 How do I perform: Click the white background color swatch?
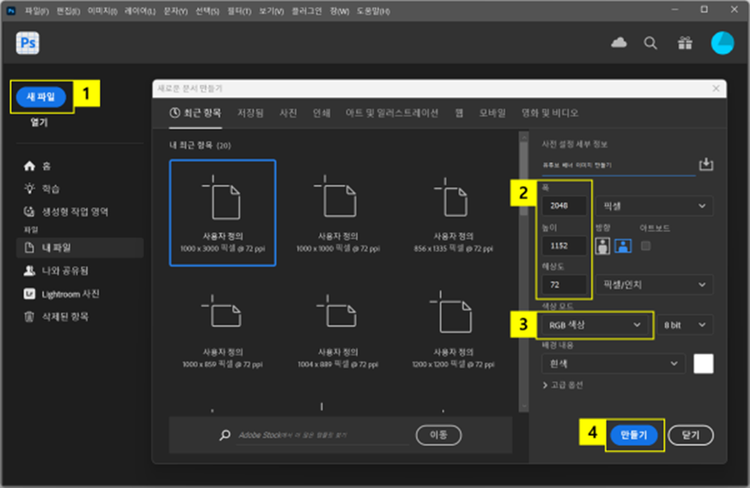[x=703, y=364]
